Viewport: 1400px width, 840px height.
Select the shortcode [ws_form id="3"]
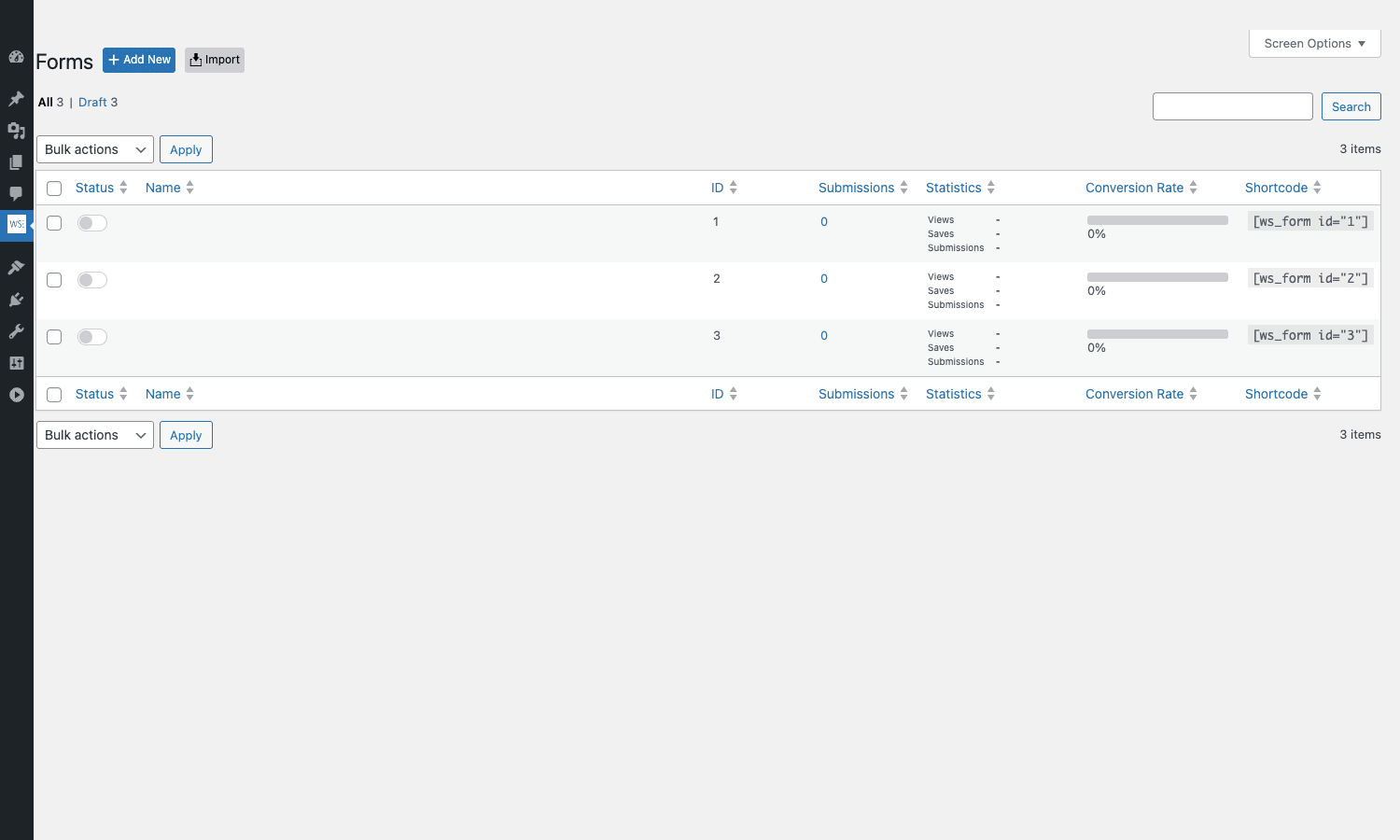1310,335
